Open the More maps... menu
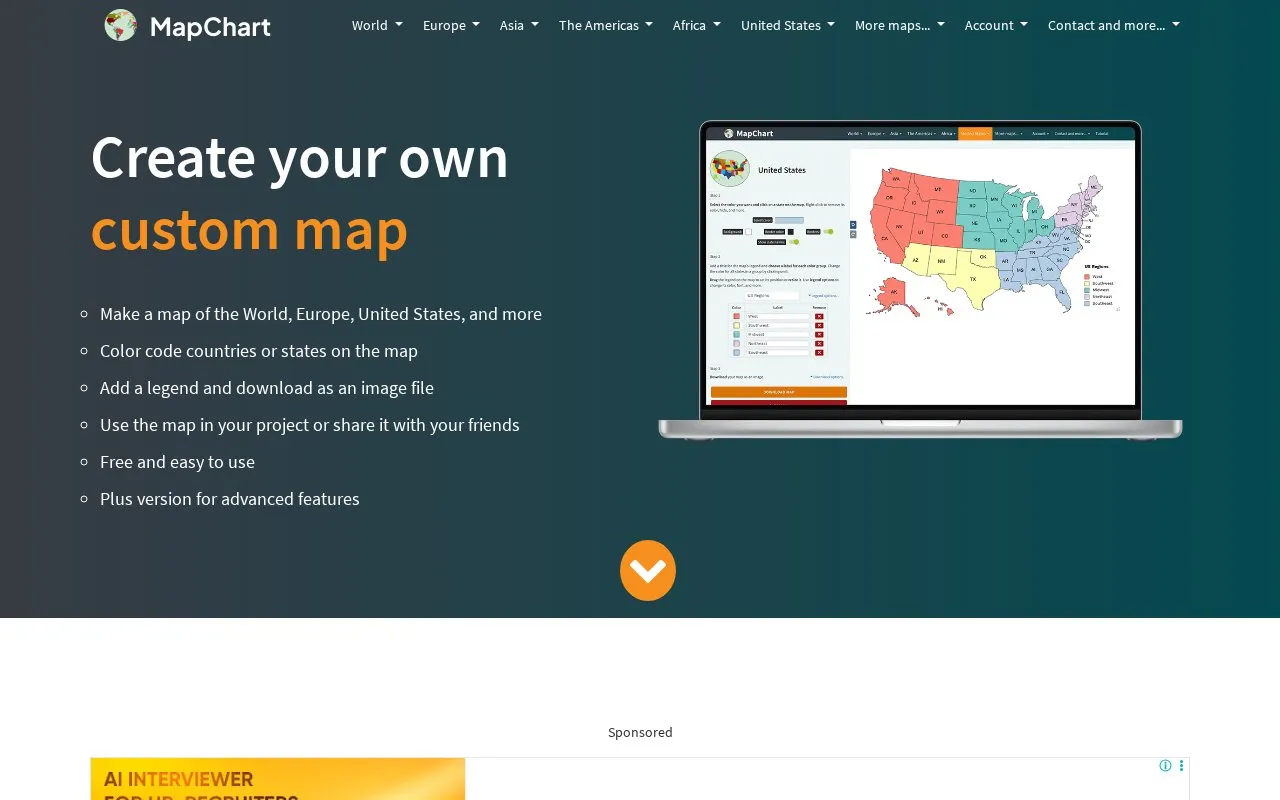Viewport: 1280px width, 800px height. click(x=900, y=25)
